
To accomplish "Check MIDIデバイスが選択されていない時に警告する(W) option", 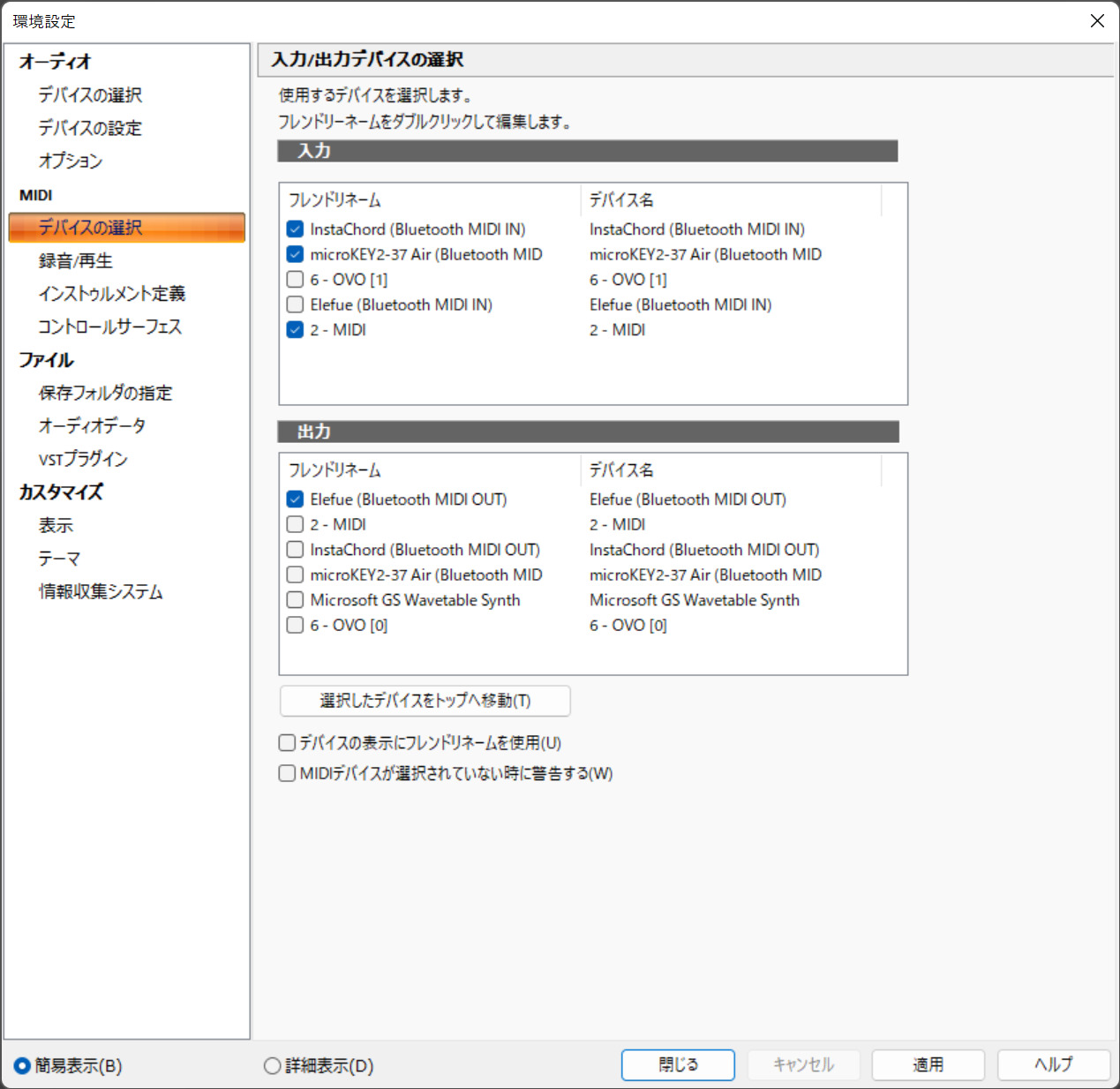I will coord(287,773).
